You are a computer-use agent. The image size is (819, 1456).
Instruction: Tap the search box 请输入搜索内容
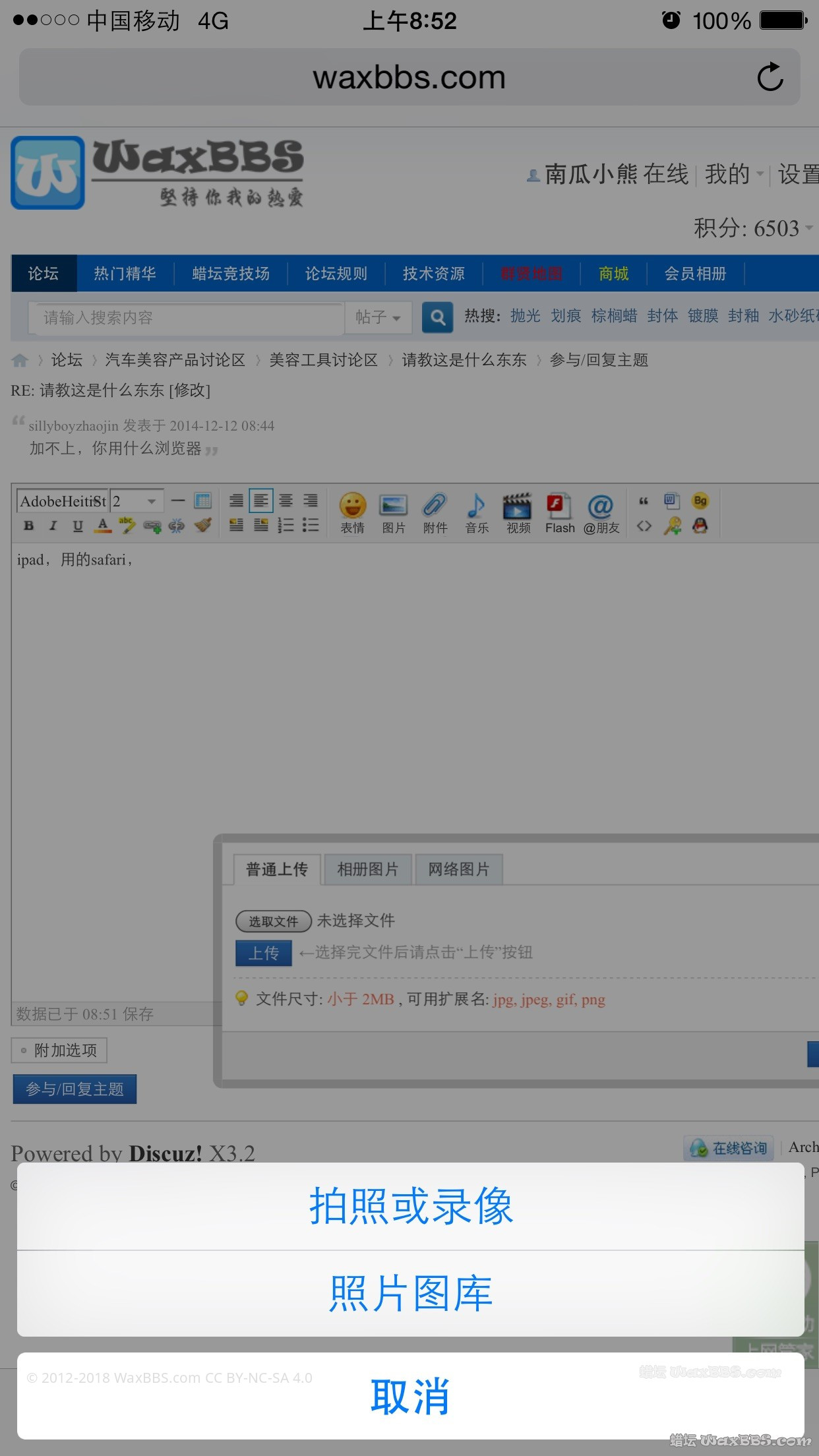coord(185,317)
